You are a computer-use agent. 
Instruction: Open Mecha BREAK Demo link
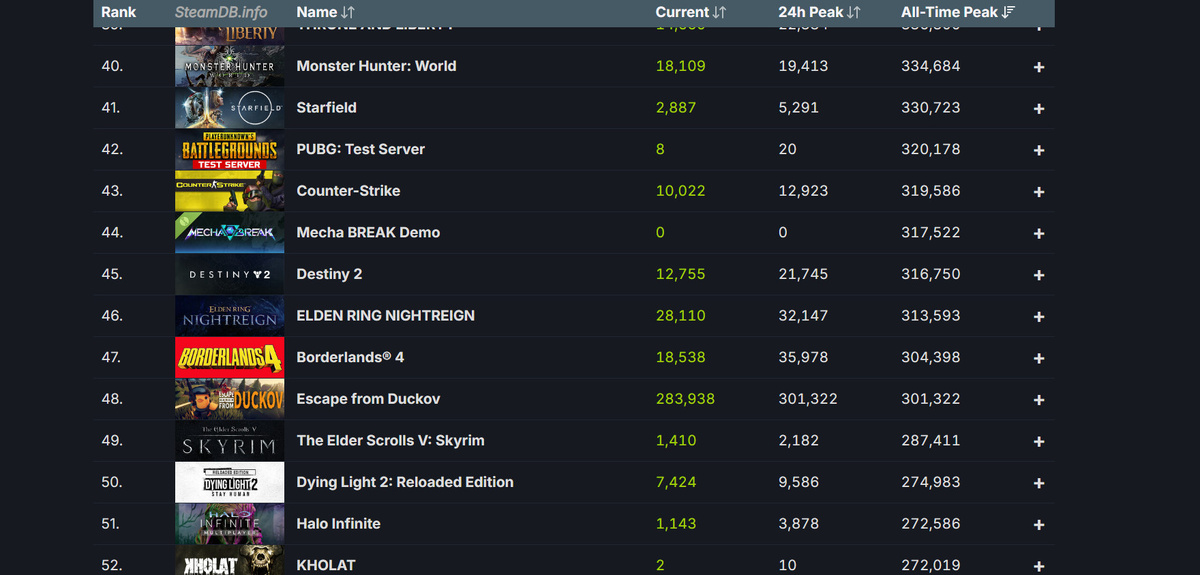pyautogui.click(x=368, y=233)
